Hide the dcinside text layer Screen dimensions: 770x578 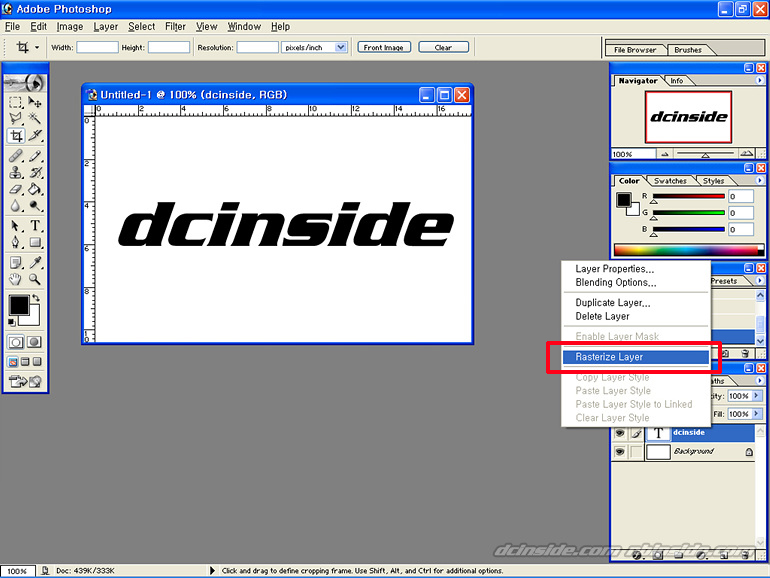[620, 433]
